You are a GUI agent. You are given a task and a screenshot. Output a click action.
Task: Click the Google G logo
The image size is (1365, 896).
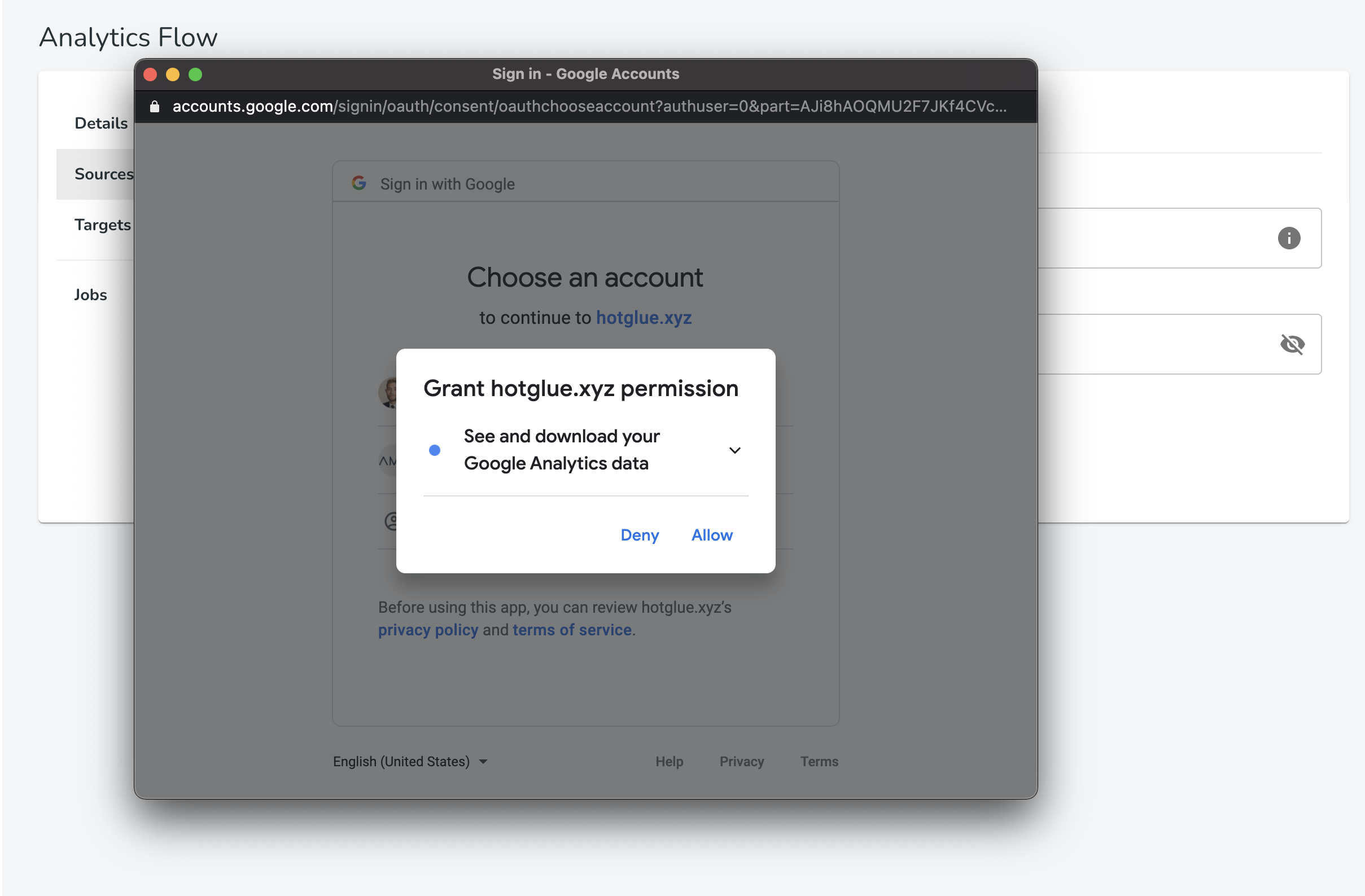pos(359,183)
